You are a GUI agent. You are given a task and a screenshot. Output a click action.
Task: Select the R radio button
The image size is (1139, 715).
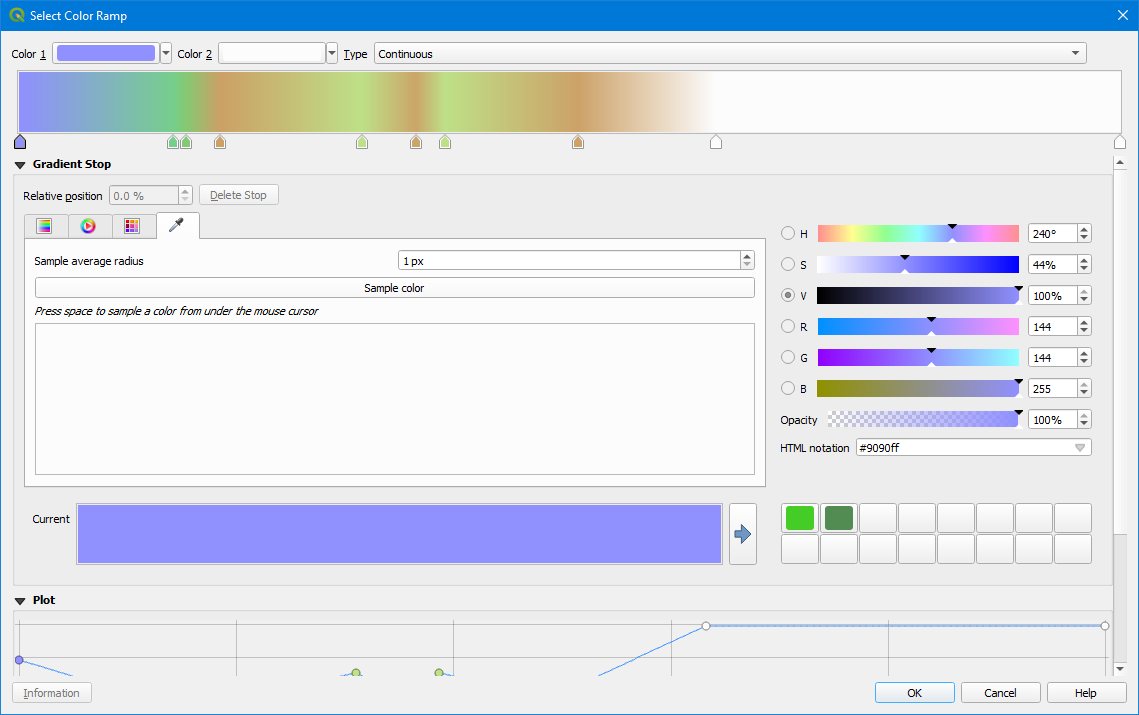(x=788, y=326)
